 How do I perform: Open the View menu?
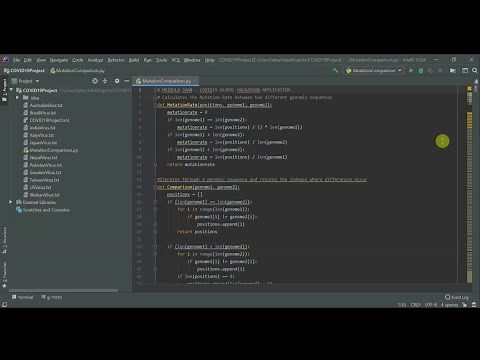(x=41, y=60)
